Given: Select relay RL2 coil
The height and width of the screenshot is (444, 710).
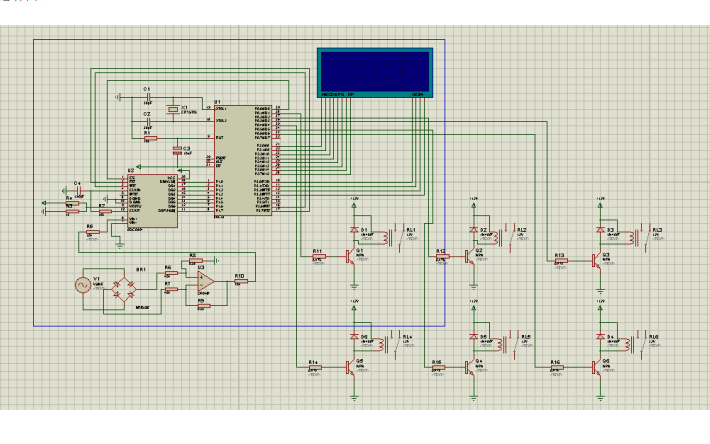Looking at the screenshot, I should point(496,238).
